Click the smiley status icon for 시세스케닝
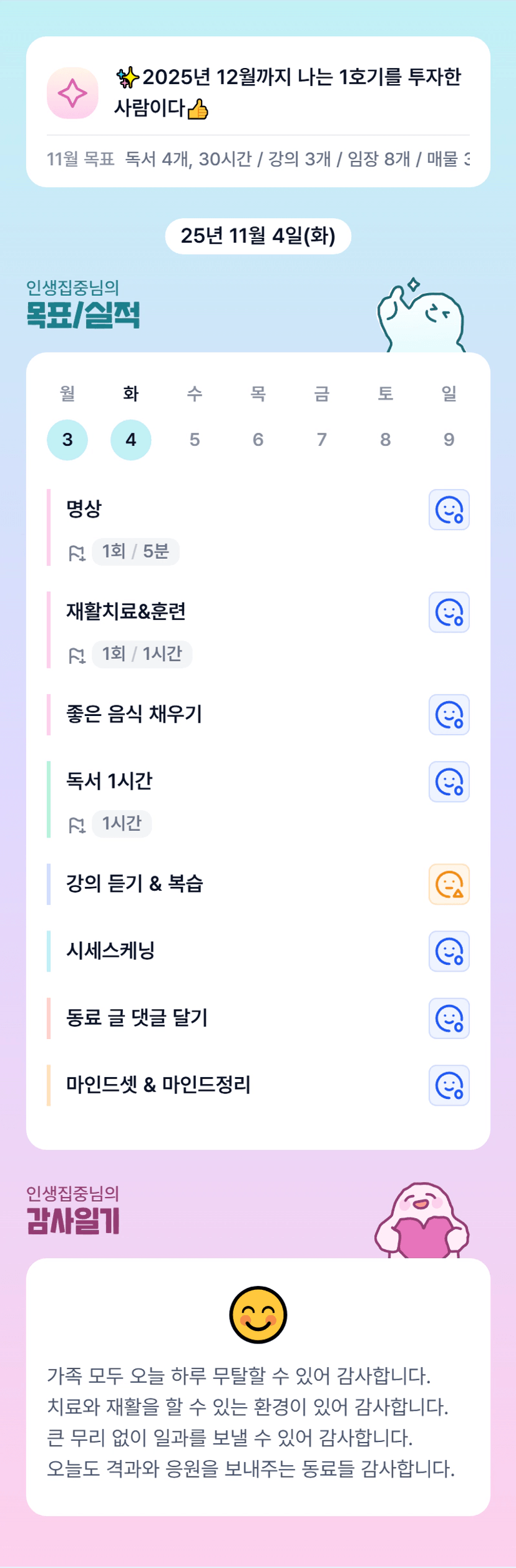516x1568 pixels. [449, 951]
